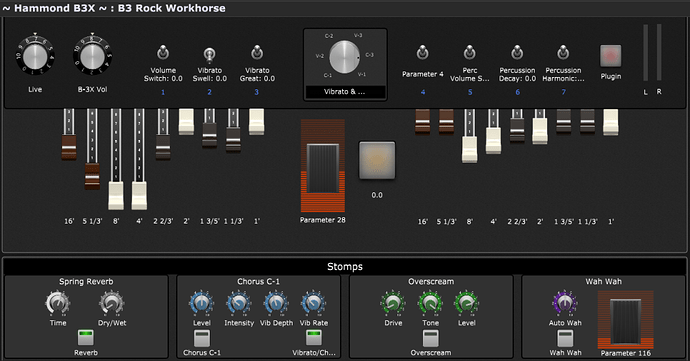690x361 pixels.
Task: Click the right channel R level meter
Action: [x=659, y=52]
